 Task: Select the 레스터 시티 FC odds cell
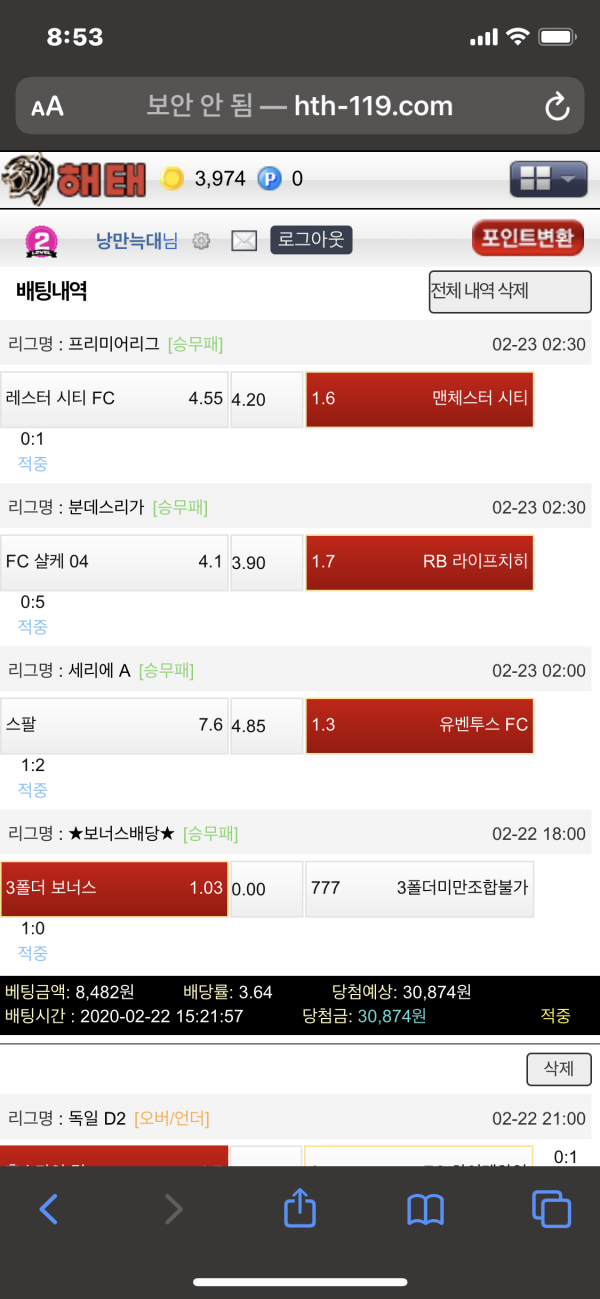[x=114, y=399]
